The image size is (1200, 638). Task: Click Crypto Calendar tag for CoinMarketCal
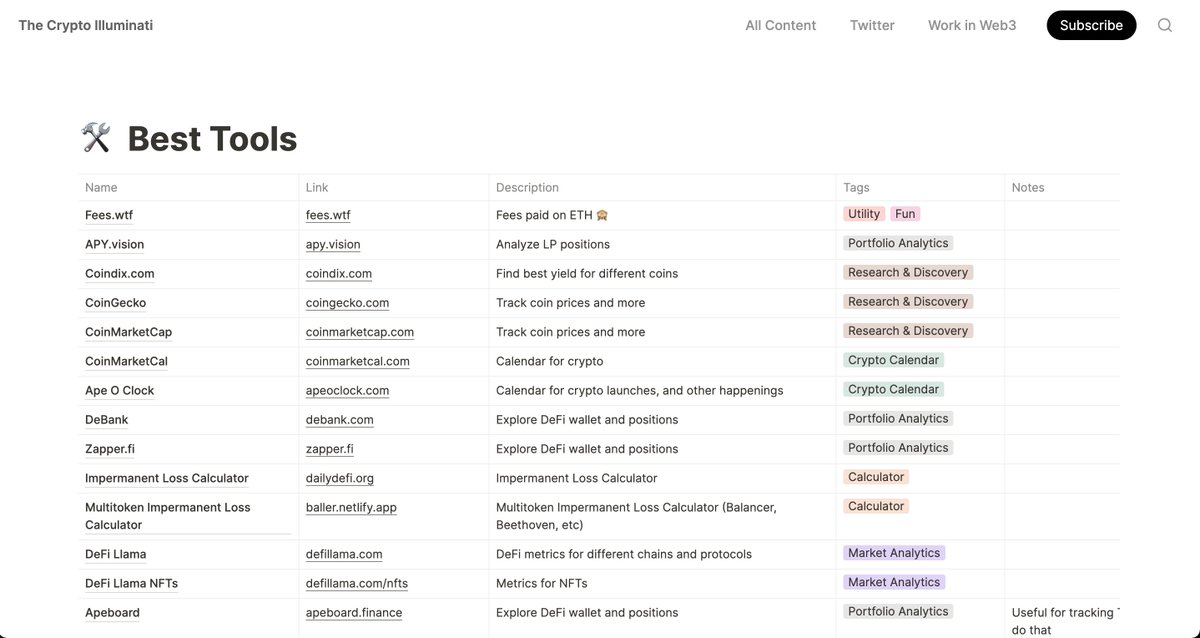pos(893,360)
